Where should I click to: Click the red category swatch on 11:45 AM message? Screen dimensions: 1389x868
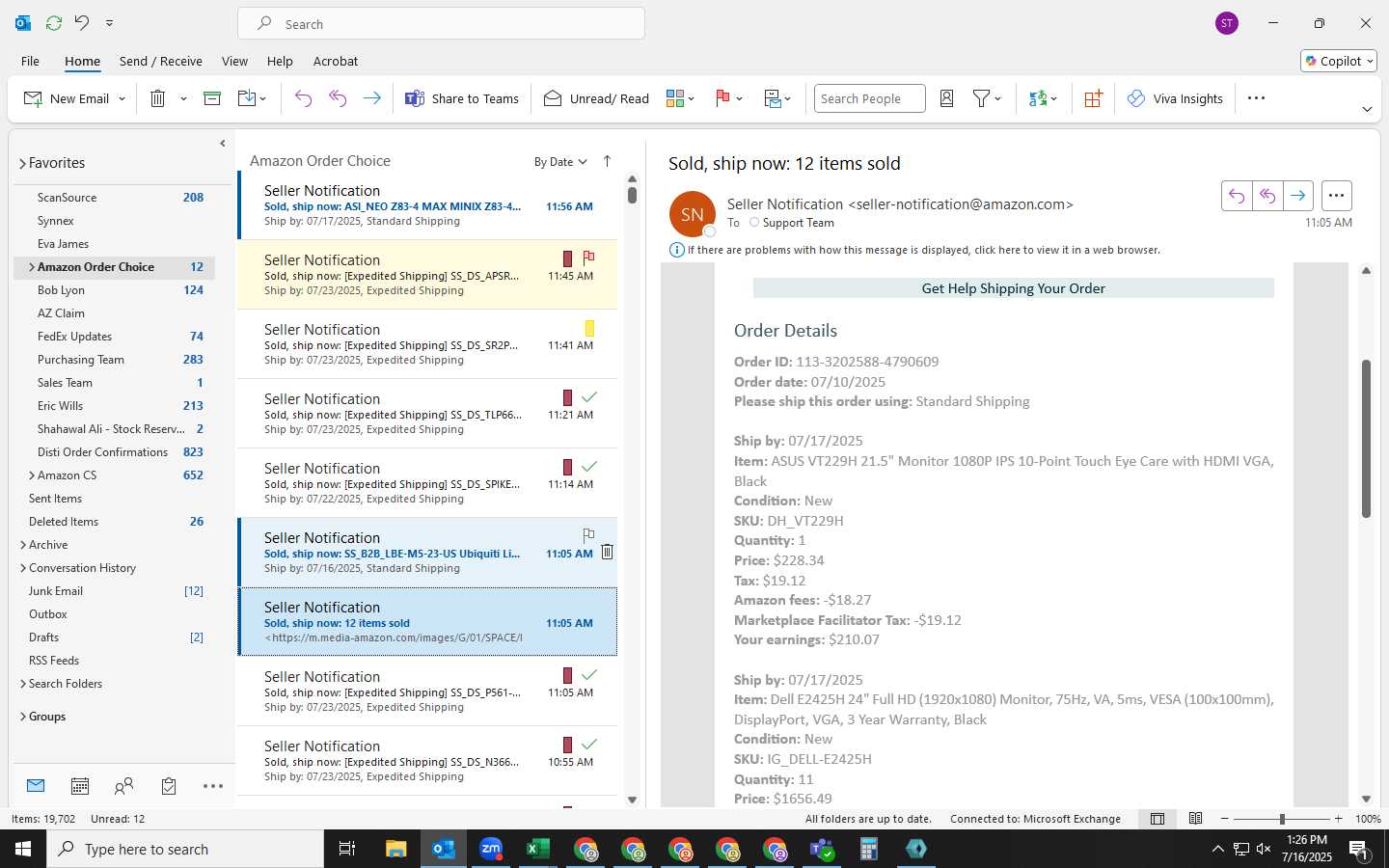[x=567, y=258]
